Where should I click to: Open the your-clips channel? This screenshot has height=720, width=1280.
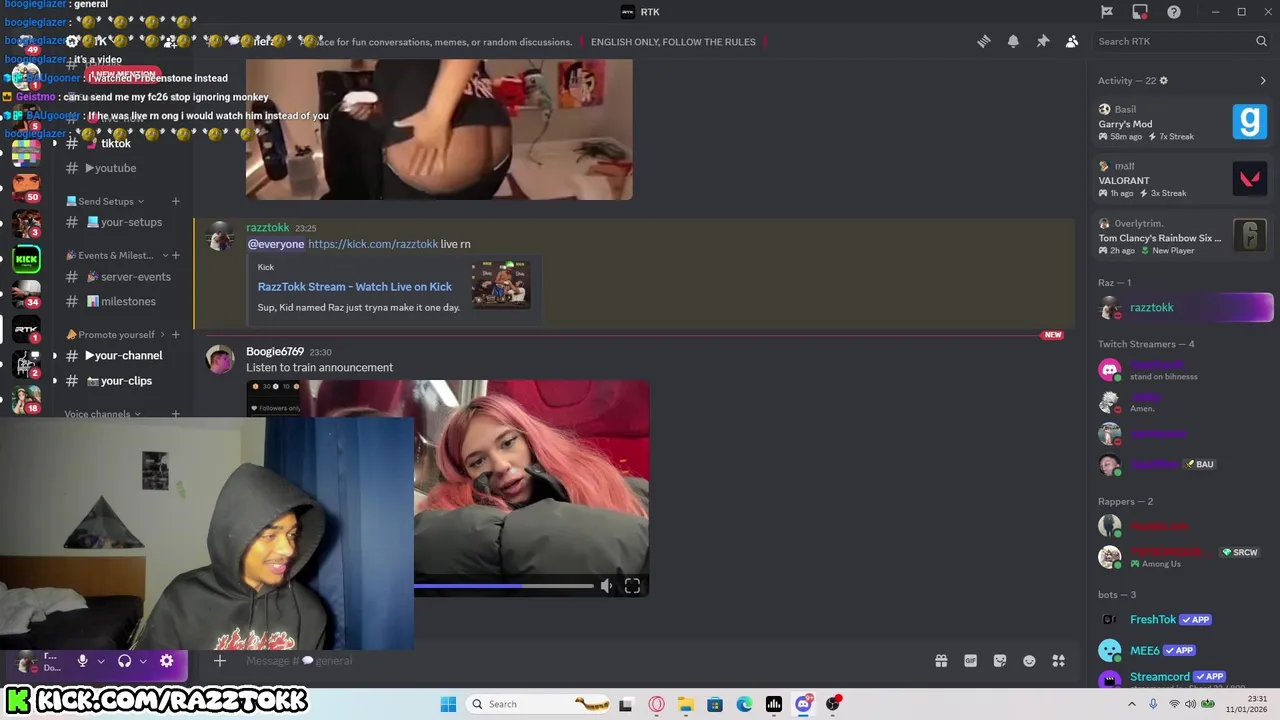(x=120, y=381)
